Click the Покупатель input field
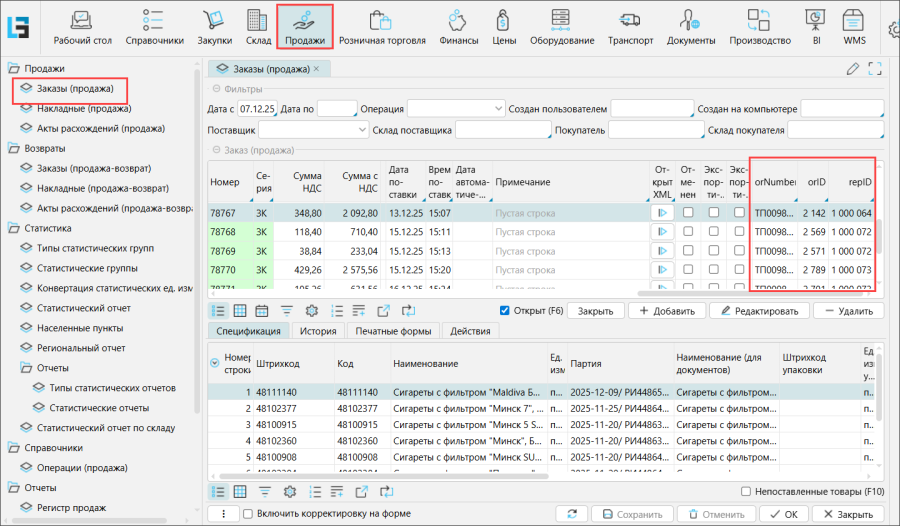The height and width of the screenshot is (526, 900). tap(655, 130)
